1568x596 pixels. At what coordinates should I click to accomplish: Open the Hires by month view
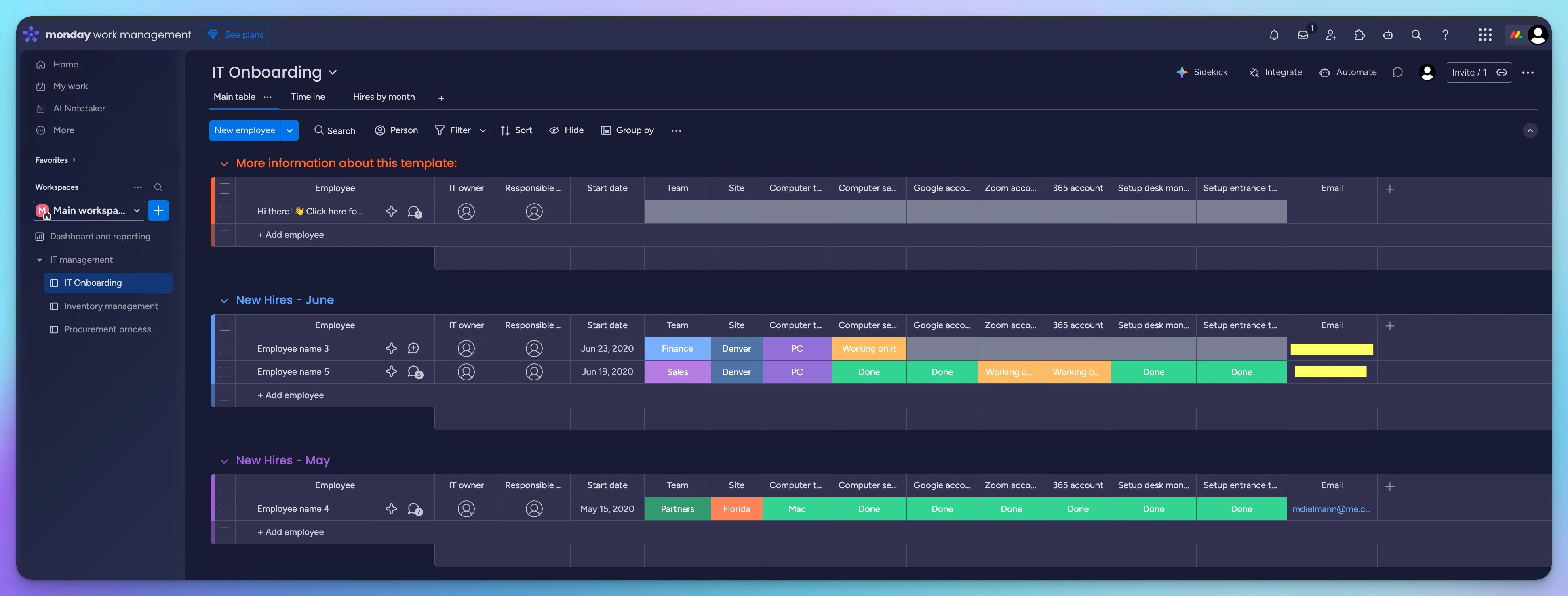click(x=384, y=97)
